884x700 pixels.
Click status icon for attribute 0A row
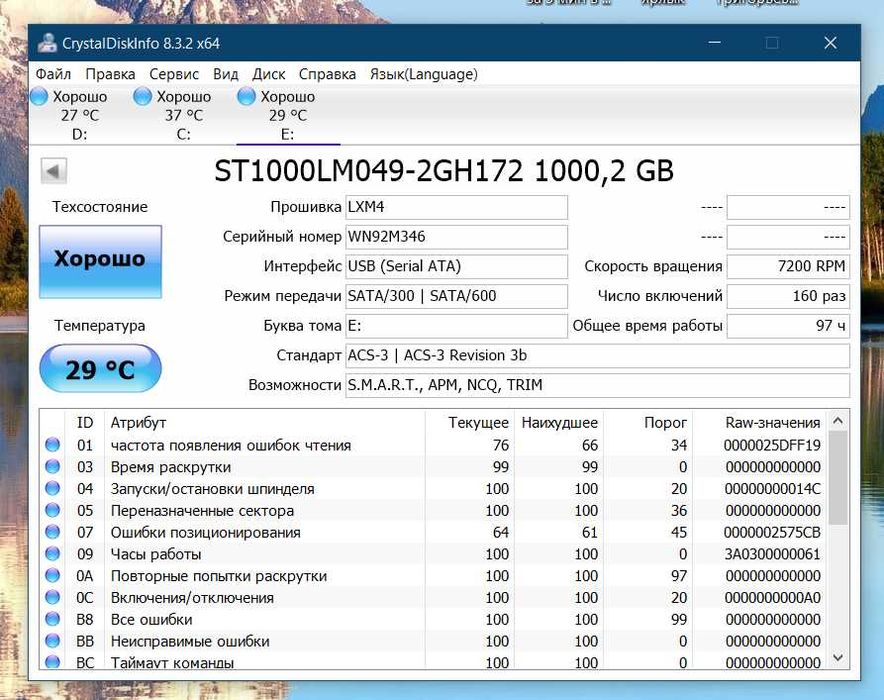click(52, 575)
